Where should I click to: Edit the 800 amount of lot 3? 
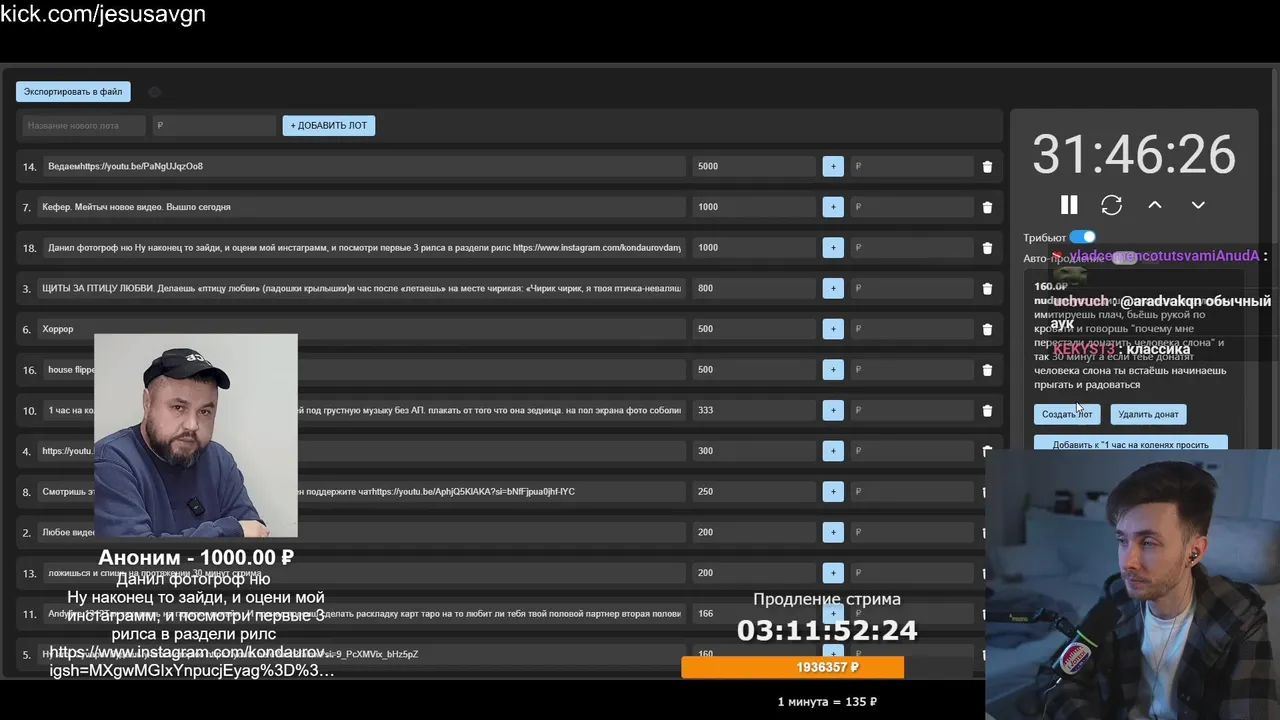tap(754, 288)
